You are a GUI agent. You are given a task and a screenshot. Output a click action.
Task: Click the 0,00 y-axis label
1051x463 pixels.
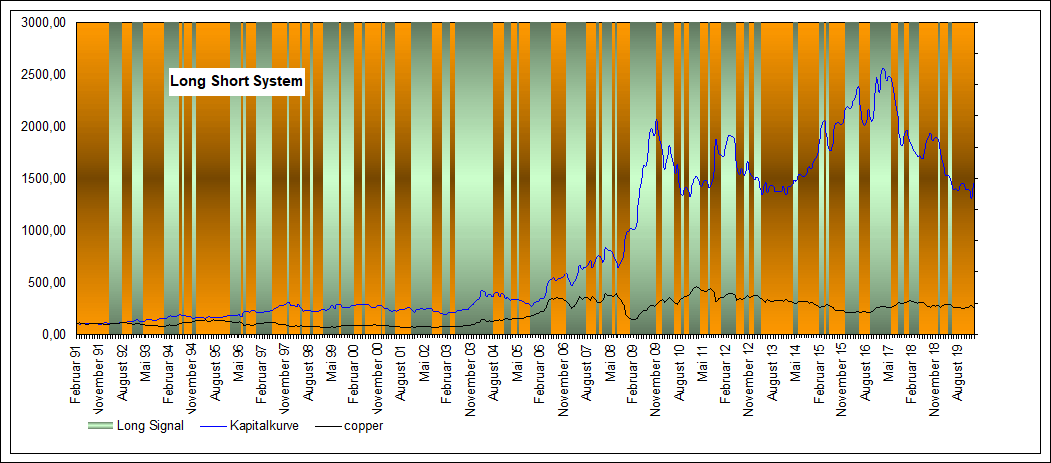54,334
